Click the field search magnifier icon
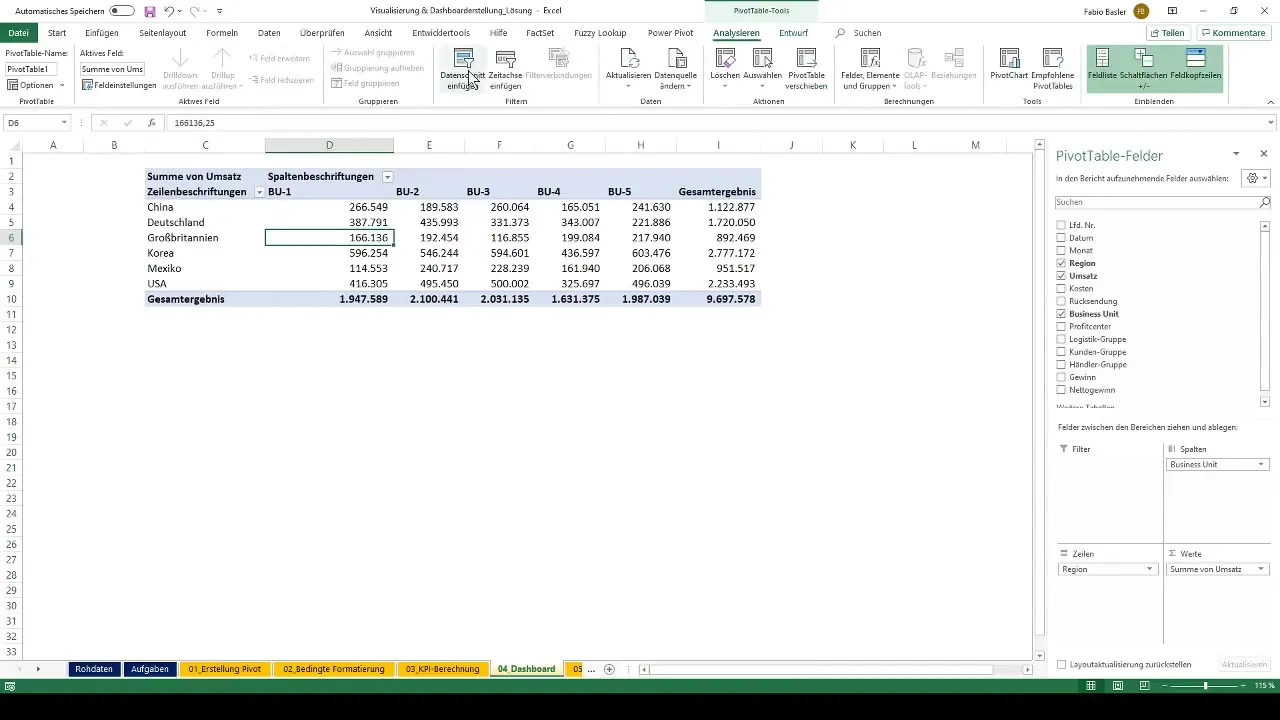The image size is (1280, 720). [1265, 202]
